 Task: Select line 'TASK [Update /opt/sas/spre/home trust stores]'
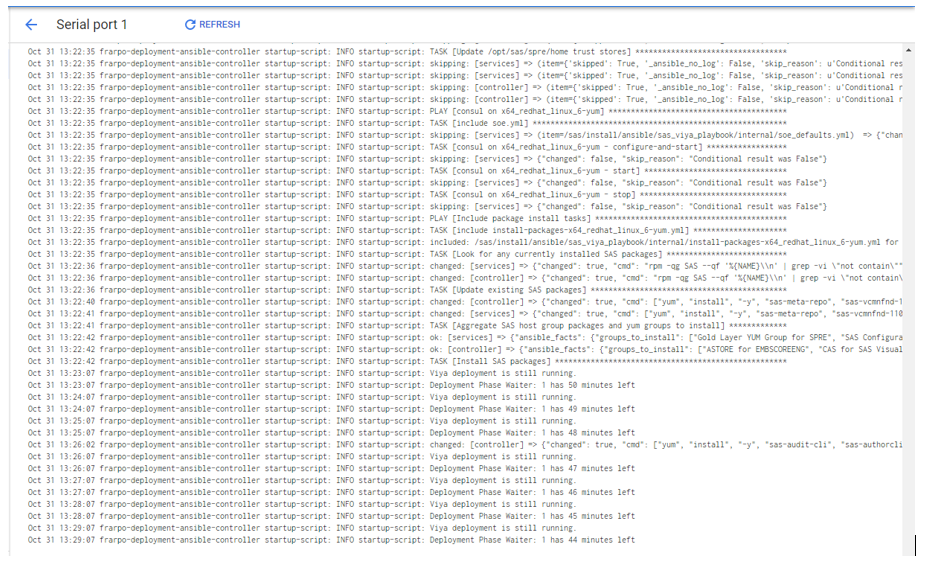pyautogui.click(x=407, y=52)
